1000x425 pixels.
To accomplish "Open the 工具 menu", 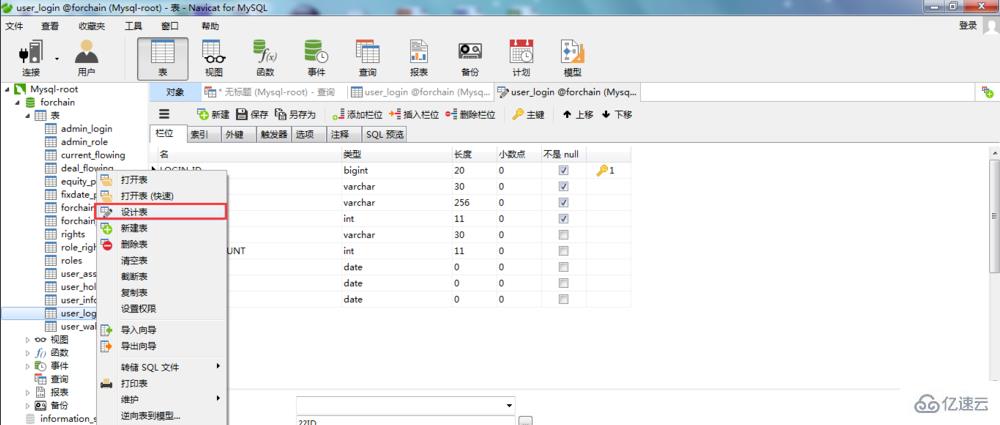I will (x=133, y=26).
